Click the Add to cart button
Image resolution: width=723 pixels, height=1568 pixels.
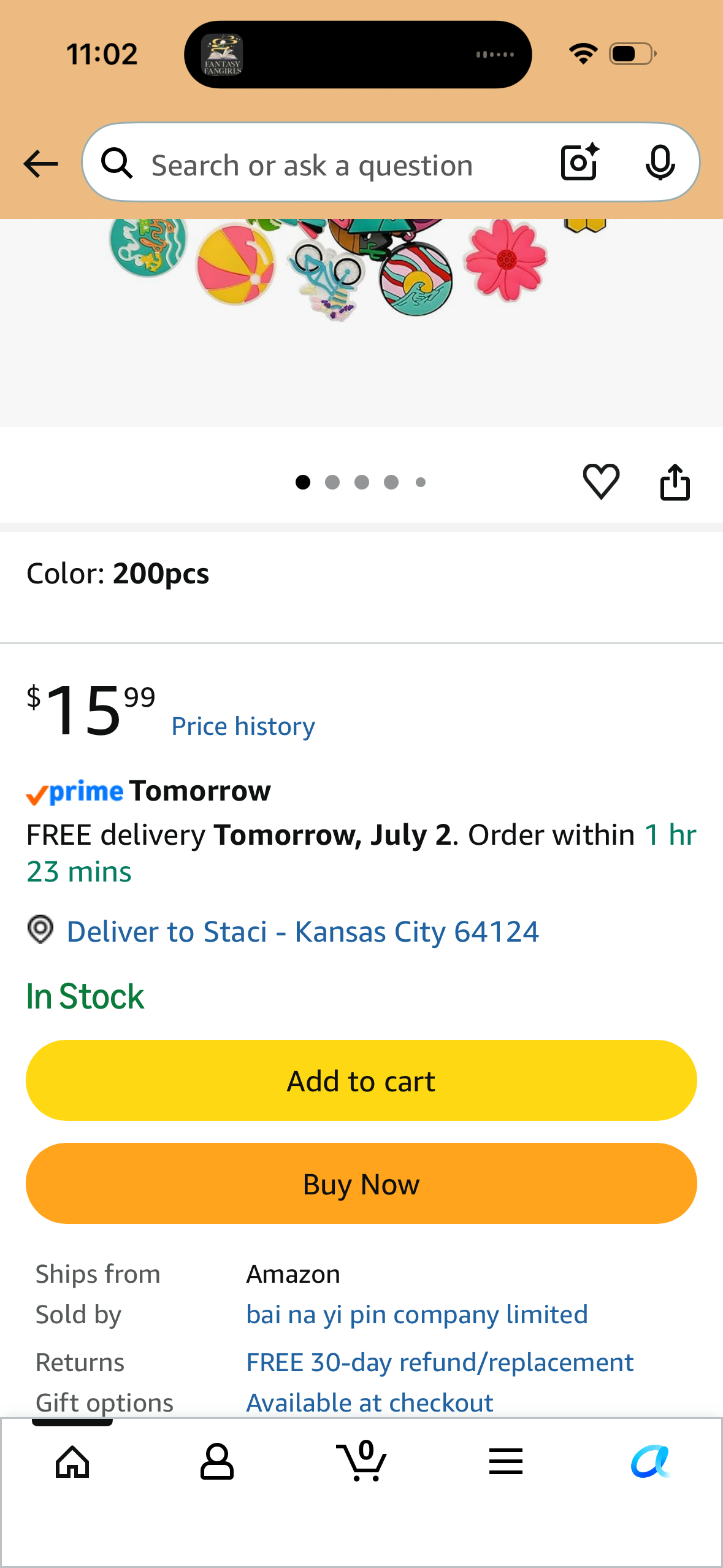[x=361, y=1080]
